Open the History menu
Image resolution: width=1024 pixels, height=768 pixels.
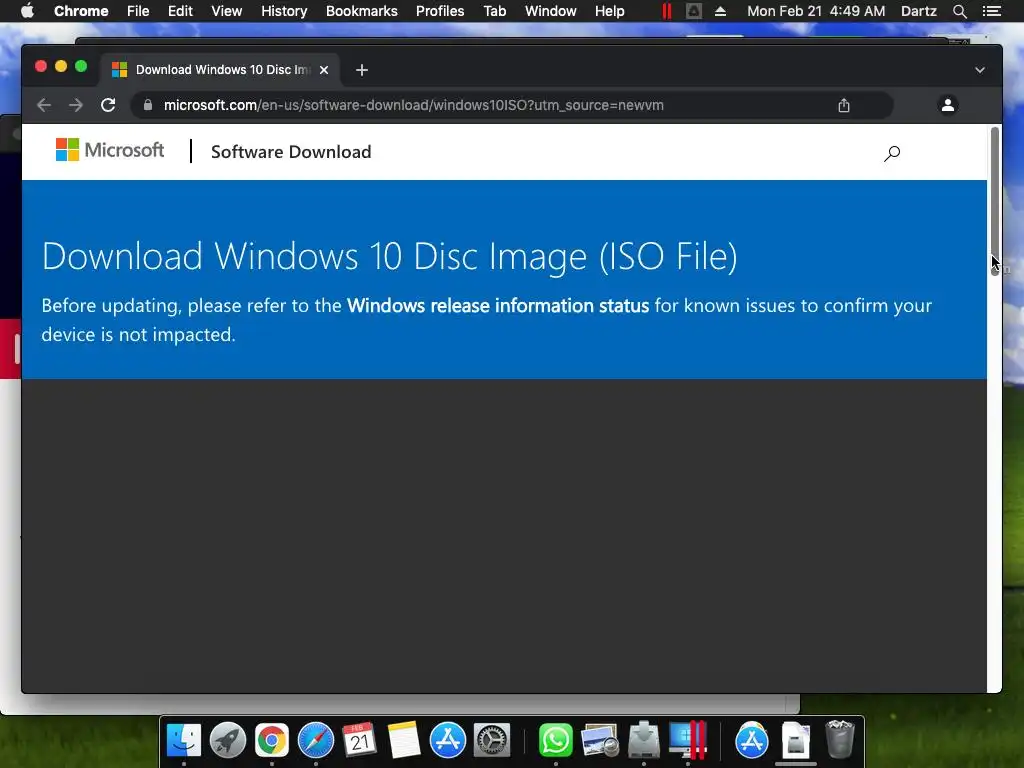pyautogui.click(x=284, y=11)
